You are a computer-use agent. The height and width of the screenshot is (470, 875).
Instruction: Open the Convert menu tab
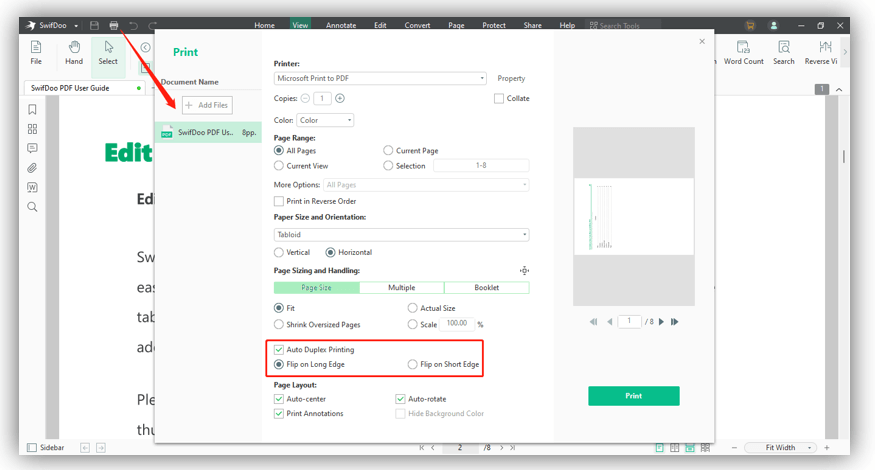417,25
